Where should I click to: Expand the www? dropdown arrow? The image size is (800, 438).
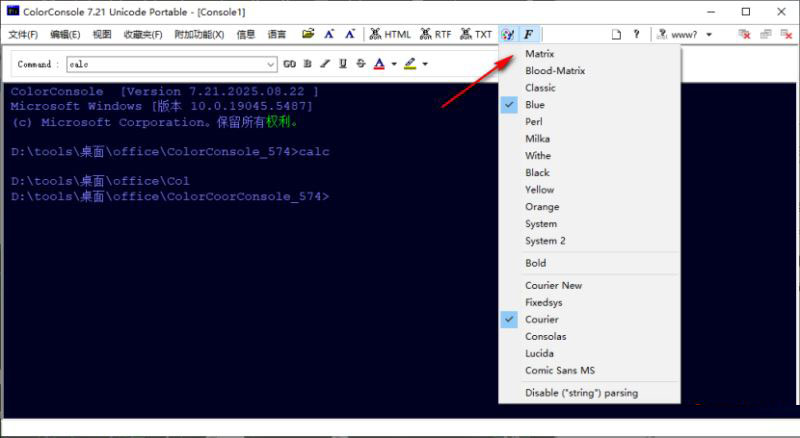click(709, 35)
